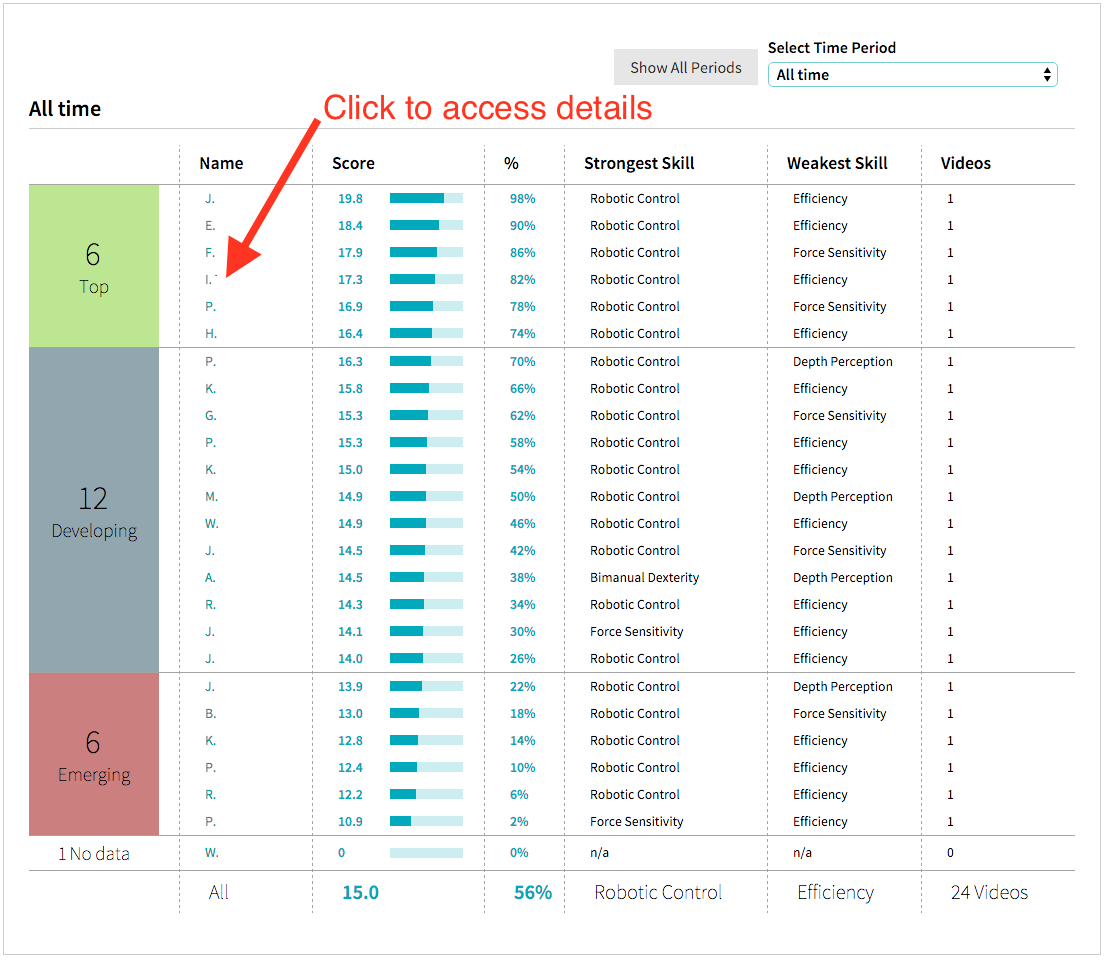Open details for trainee F.

click(x=210, y=253)
